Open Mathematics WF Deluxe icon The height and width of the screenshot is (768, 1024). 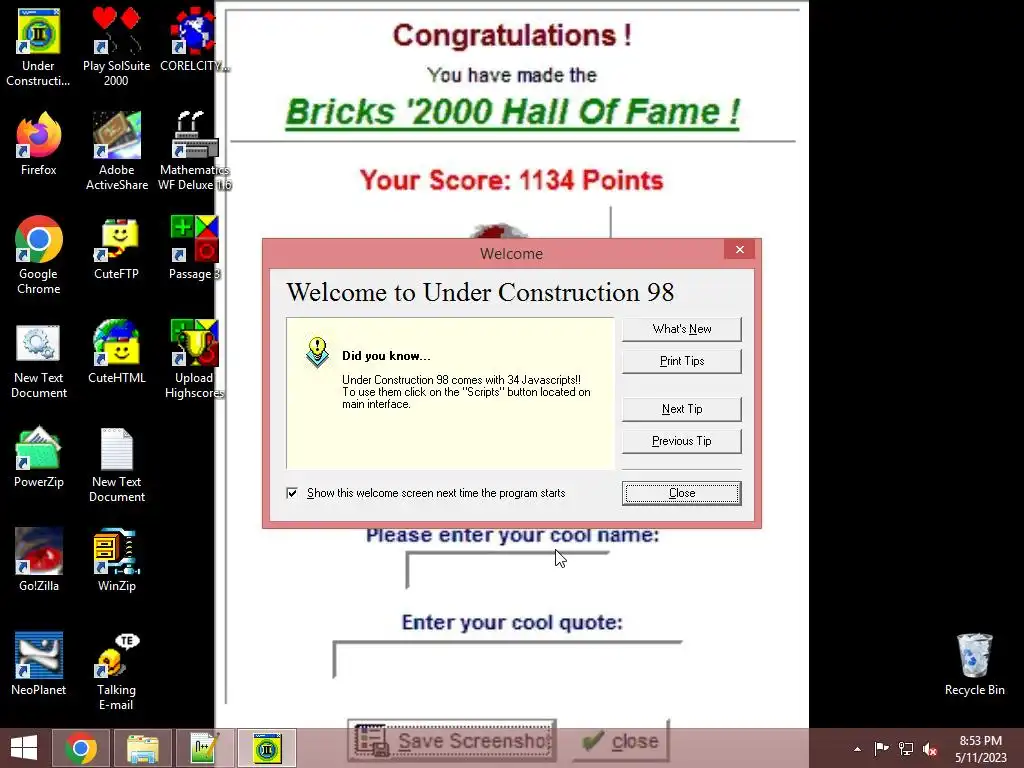(x=194, y=152)
